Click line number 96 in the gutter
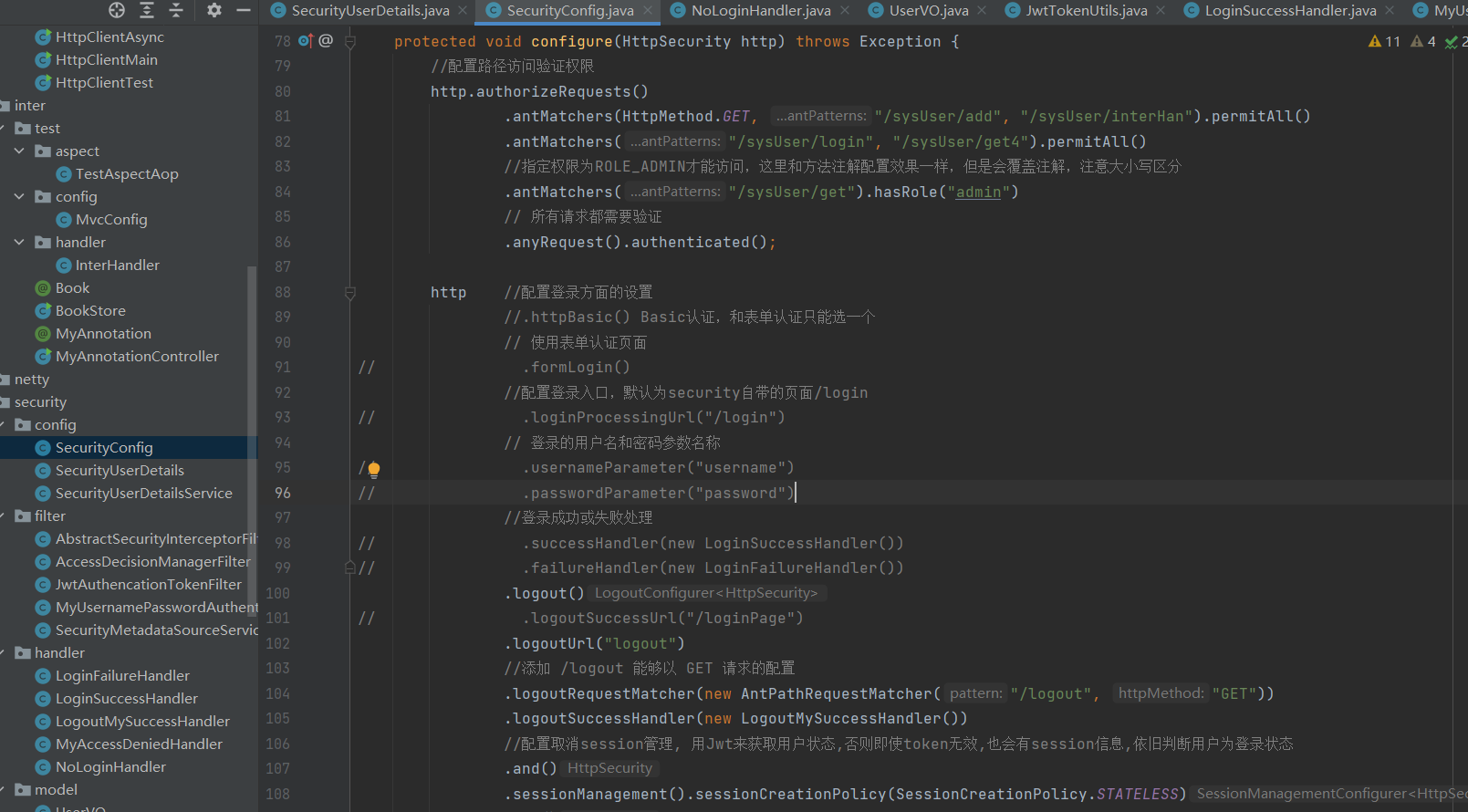Screen dimensions: 1468x812 pos(283,493)
